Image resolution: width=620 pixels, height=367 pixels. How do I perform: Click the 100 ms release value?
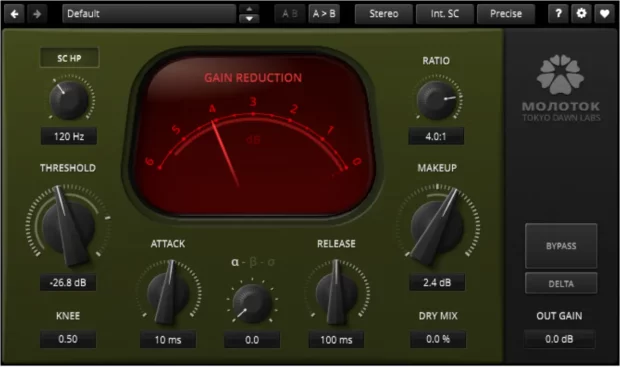pyautogui.click(x=336, y=340)
